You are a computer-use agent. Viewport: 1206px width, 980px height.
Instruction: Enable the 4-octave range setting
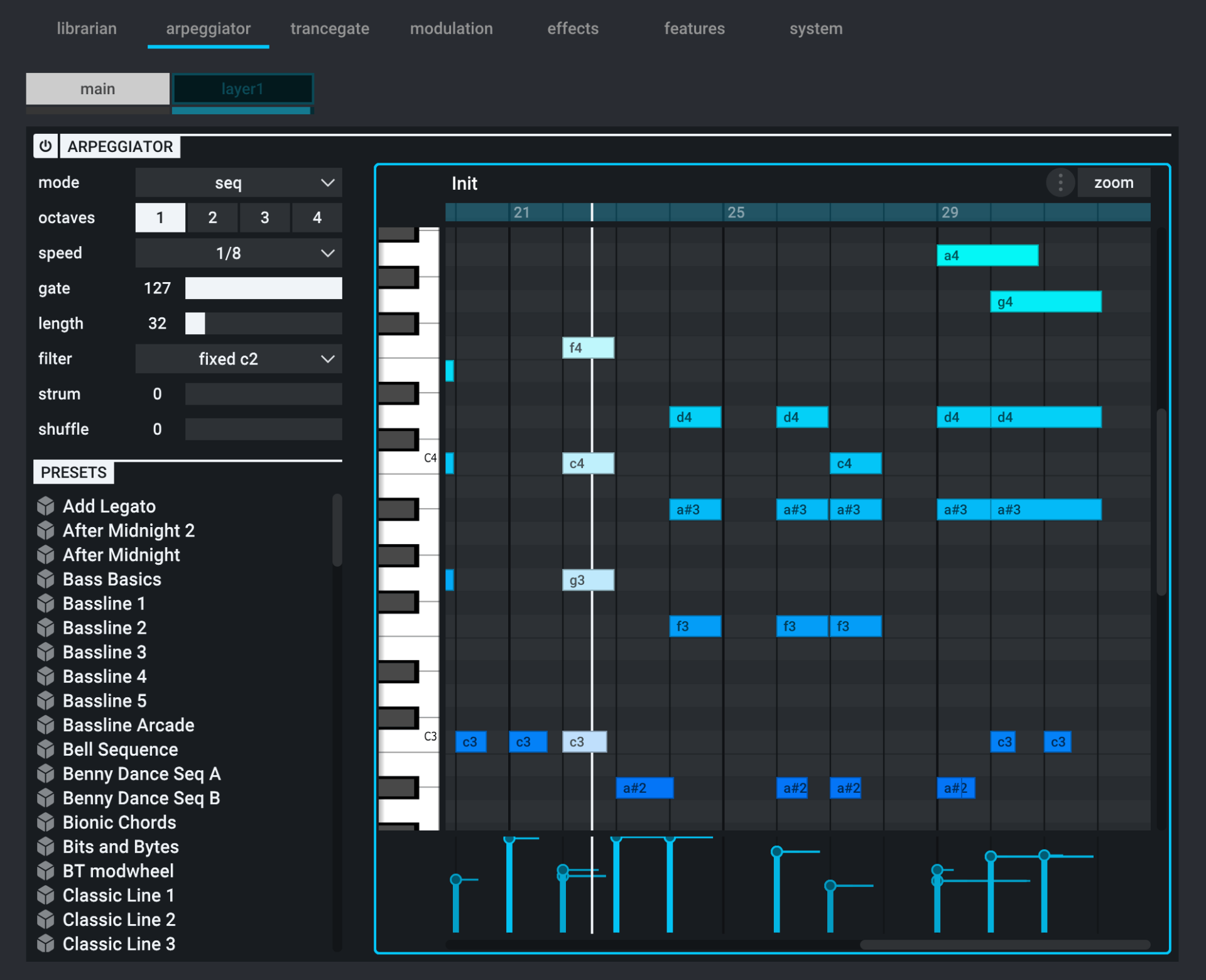tap(317, 217)
